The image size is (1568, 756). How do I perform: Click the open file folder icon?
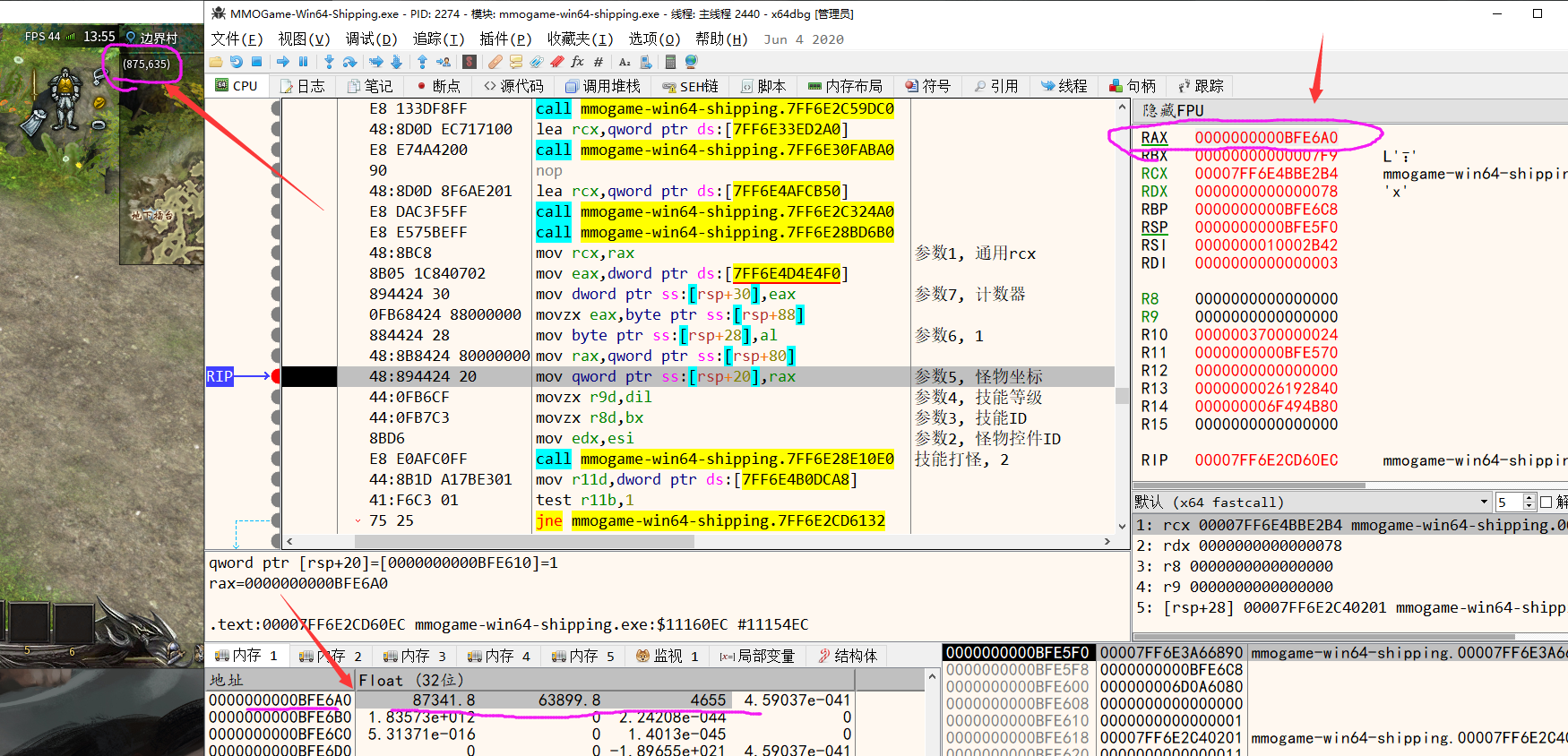tap(216, 62)
